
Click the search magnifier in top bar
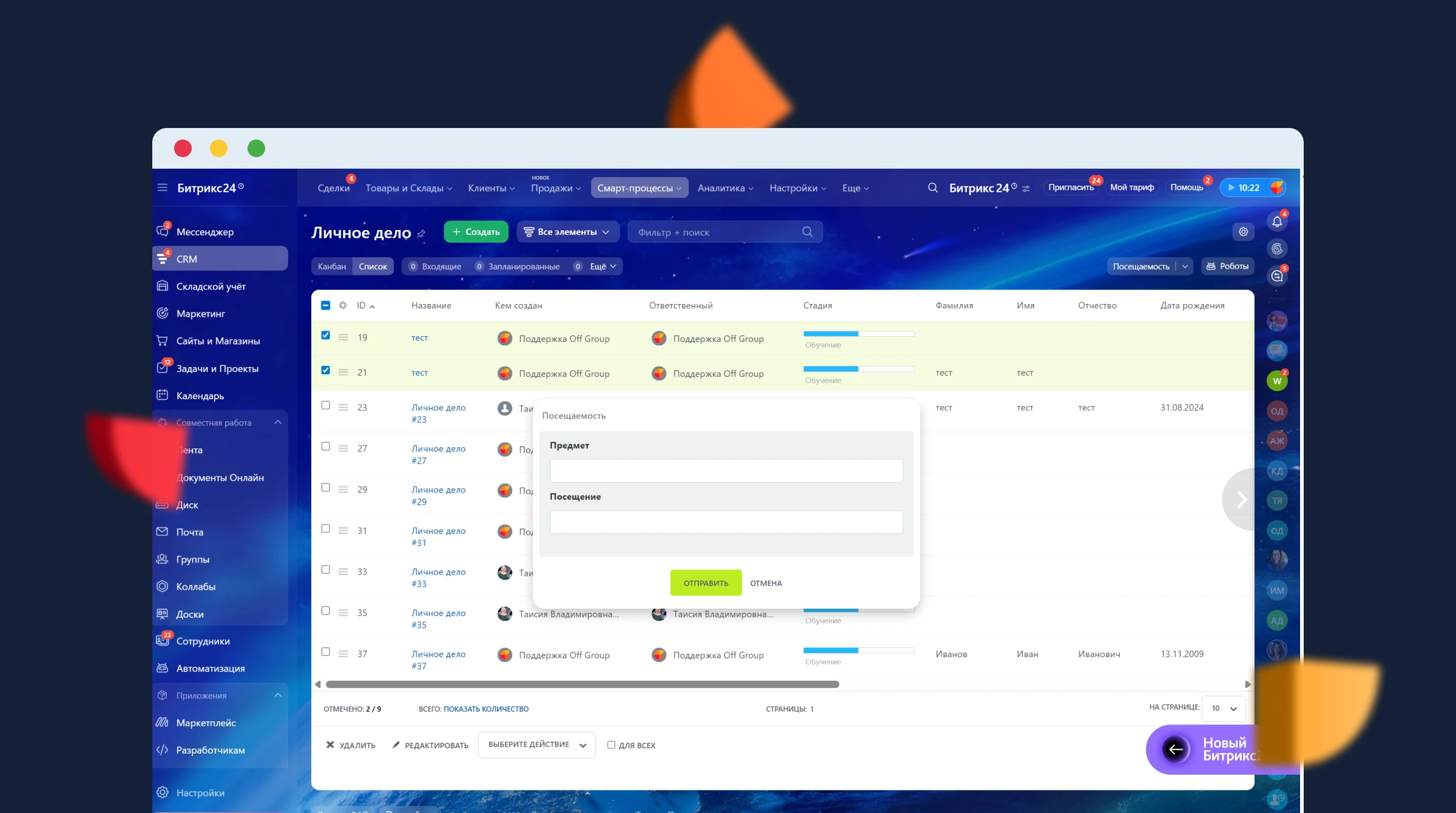932,188
